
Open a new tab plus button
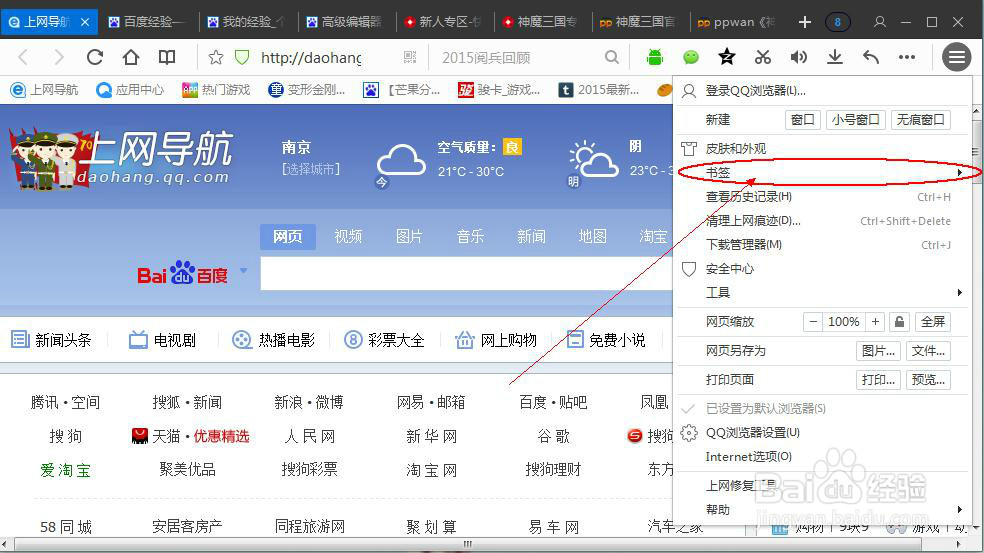[x=805, y=22]
